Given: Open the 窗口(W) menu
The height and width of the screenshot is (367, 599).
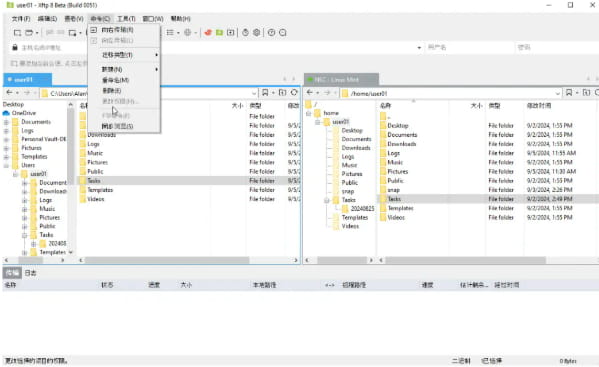Looking at the screenshot, I should [153, 19].
